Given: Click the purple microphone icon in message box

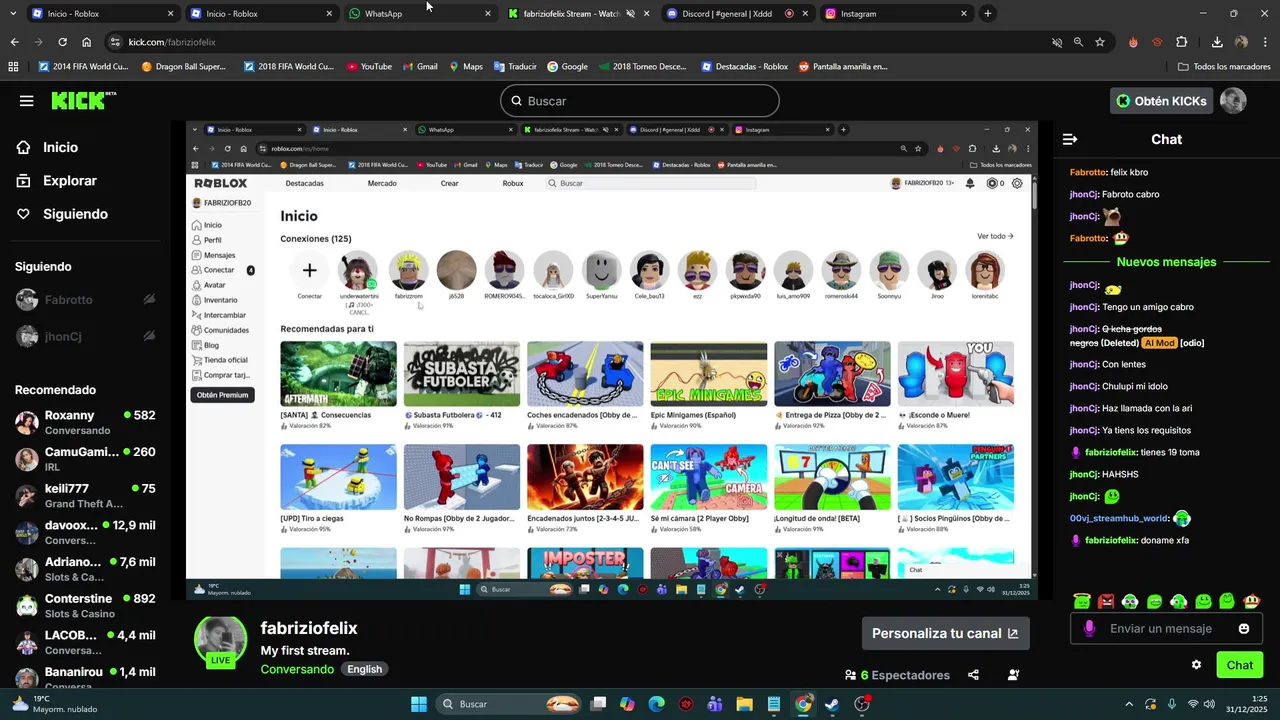Looking at the screenshot, I should click(x=1089, y=628).
